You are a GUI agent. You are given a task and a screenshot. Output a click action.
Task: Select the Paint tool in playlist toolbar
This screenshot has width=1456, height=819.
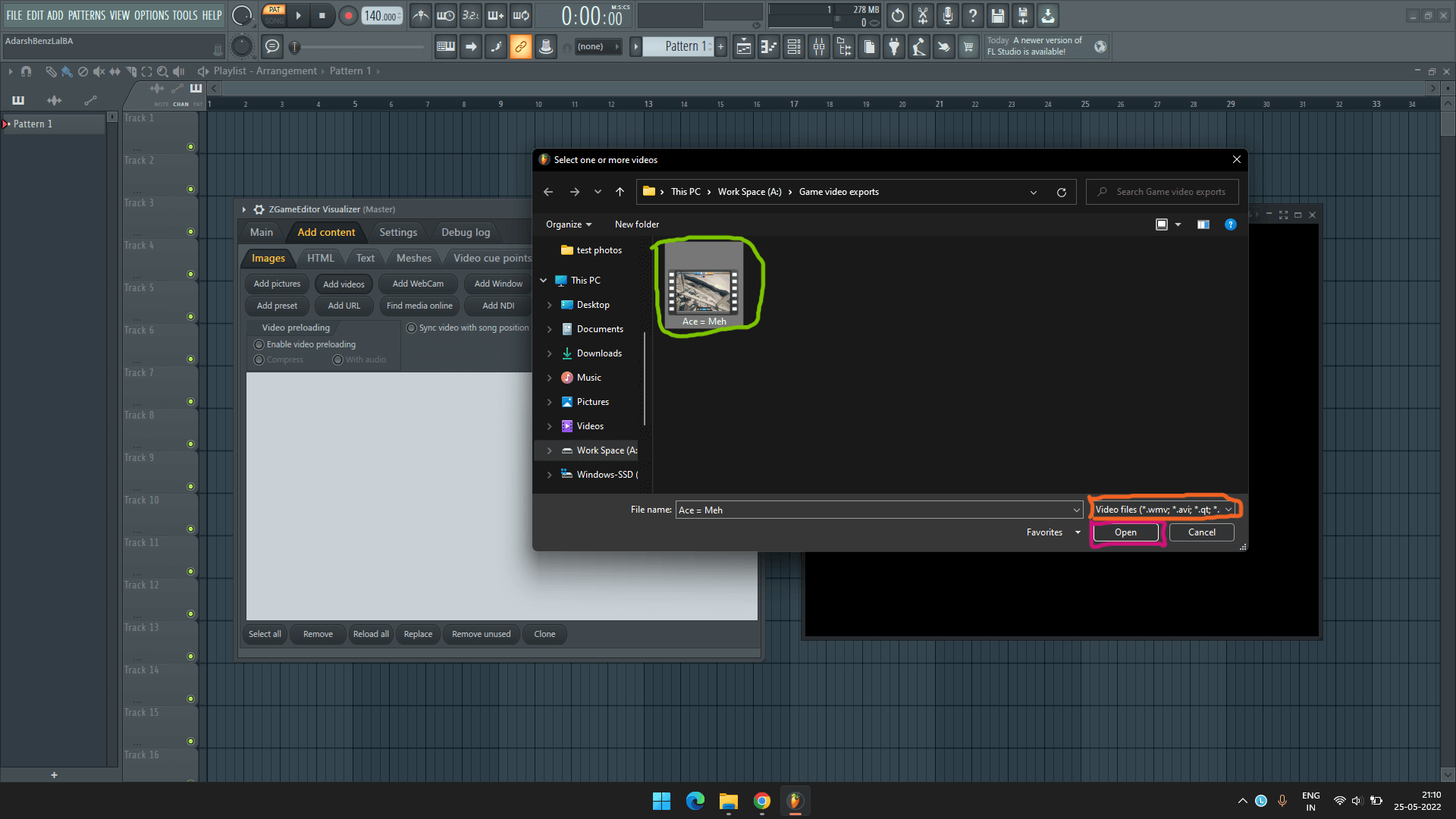pos(67,71)
